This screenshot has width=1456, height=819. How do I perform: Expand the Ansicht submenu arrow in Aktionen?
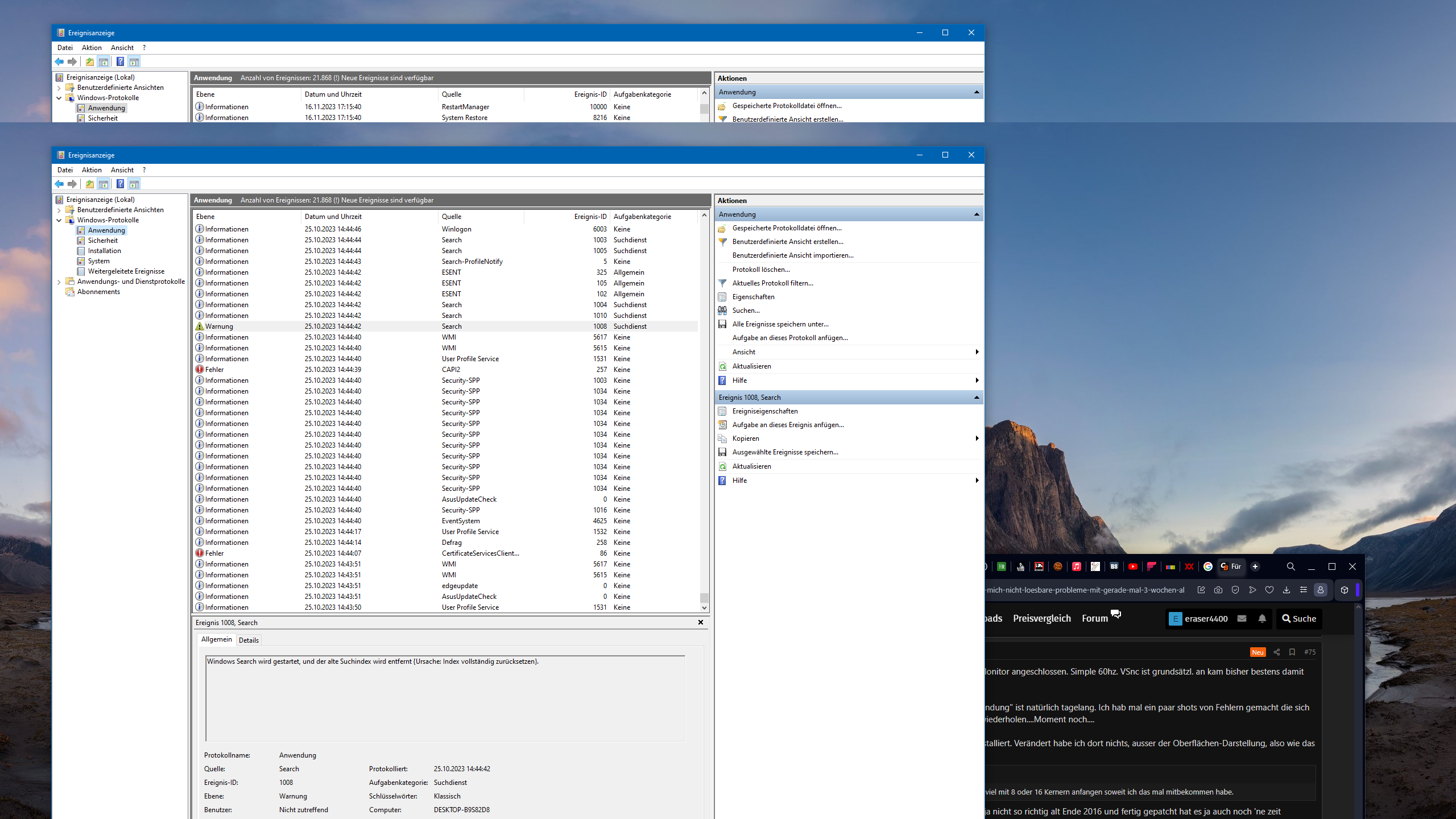pyautogui.click(x=977, y=352)
